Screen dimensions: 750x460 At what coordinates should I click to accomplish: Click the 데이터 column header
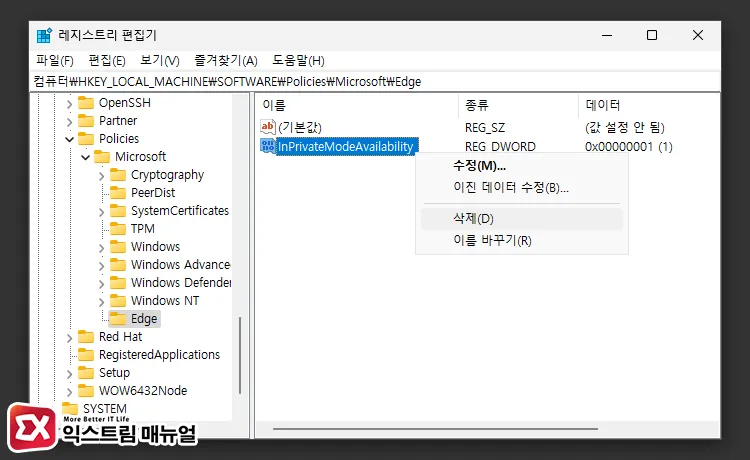pyautogui.click(x=649, y=105)
